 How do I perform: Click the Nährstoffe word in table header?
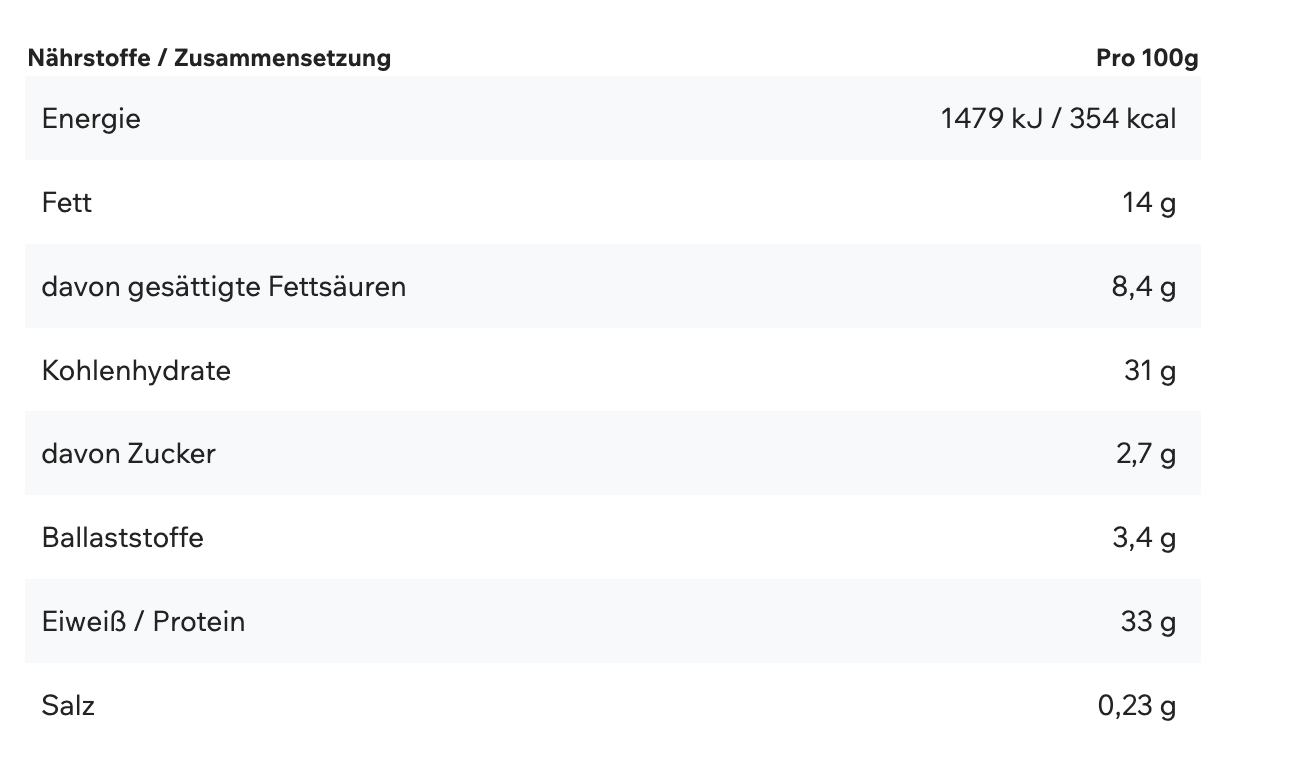point(89,58)
